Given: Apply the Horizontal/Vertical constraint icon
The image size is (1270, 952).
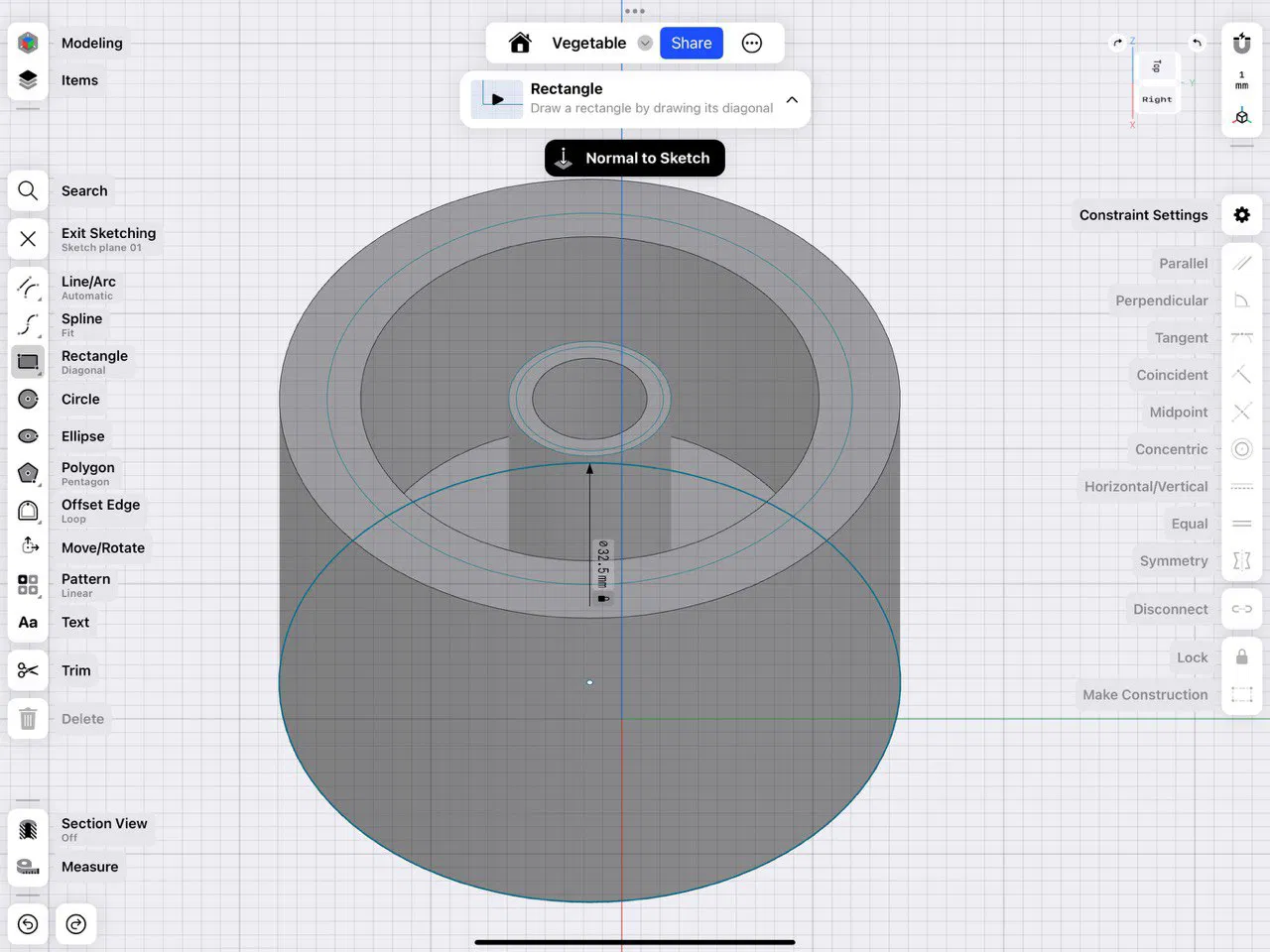Looking at the screenshot, I should click(x=1242, y=487).
